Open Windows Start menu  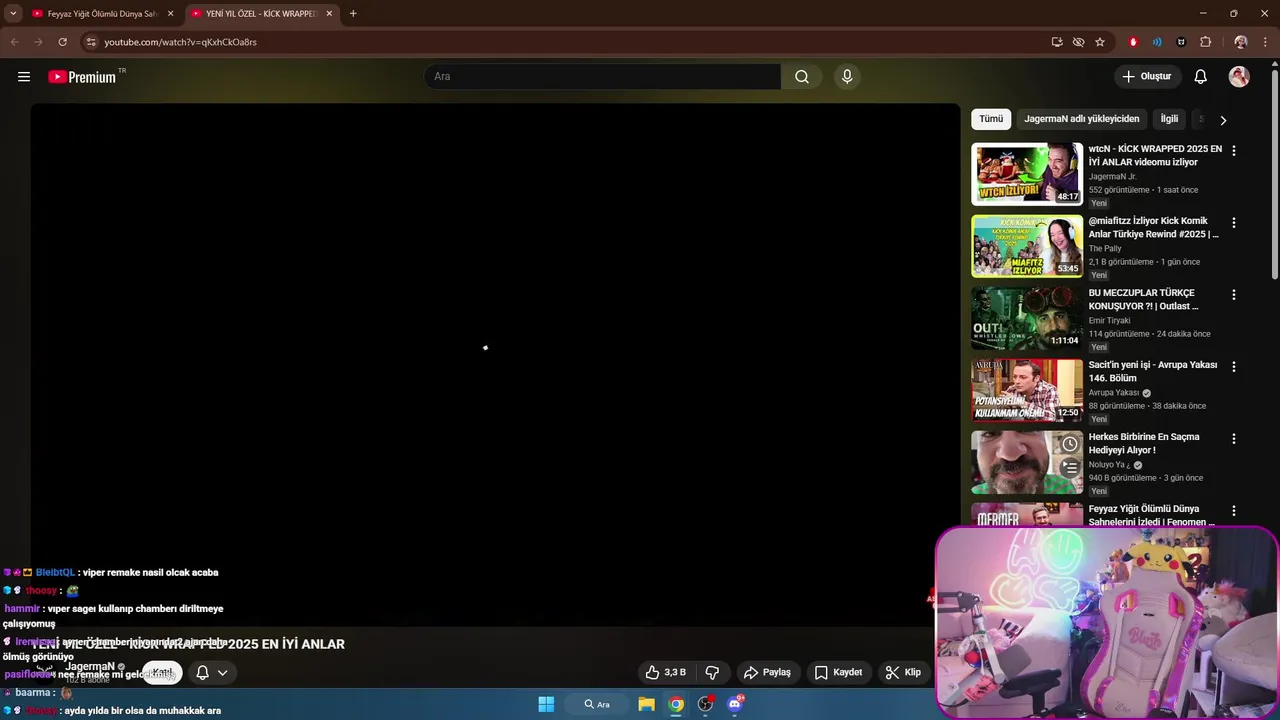coord(546,704)
